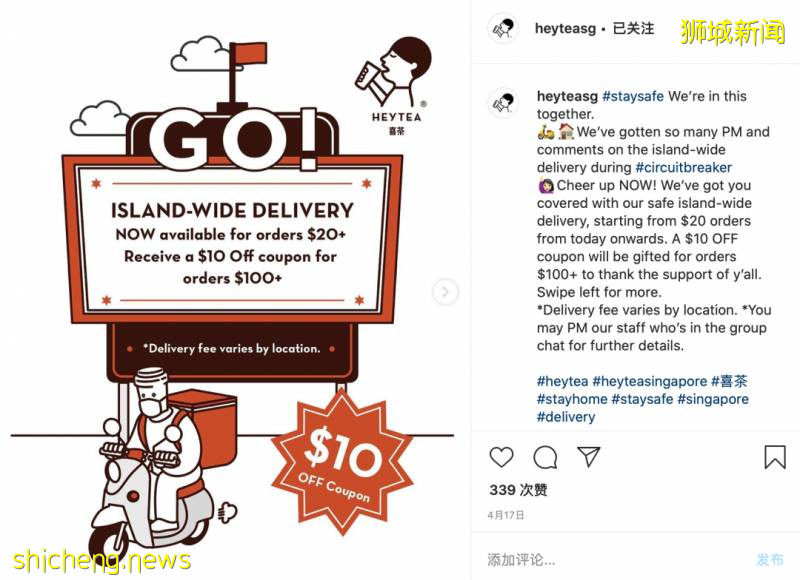Screen dimensions: 800x580
Task: Share post via paper plane icon
Action: pos(588,456)
